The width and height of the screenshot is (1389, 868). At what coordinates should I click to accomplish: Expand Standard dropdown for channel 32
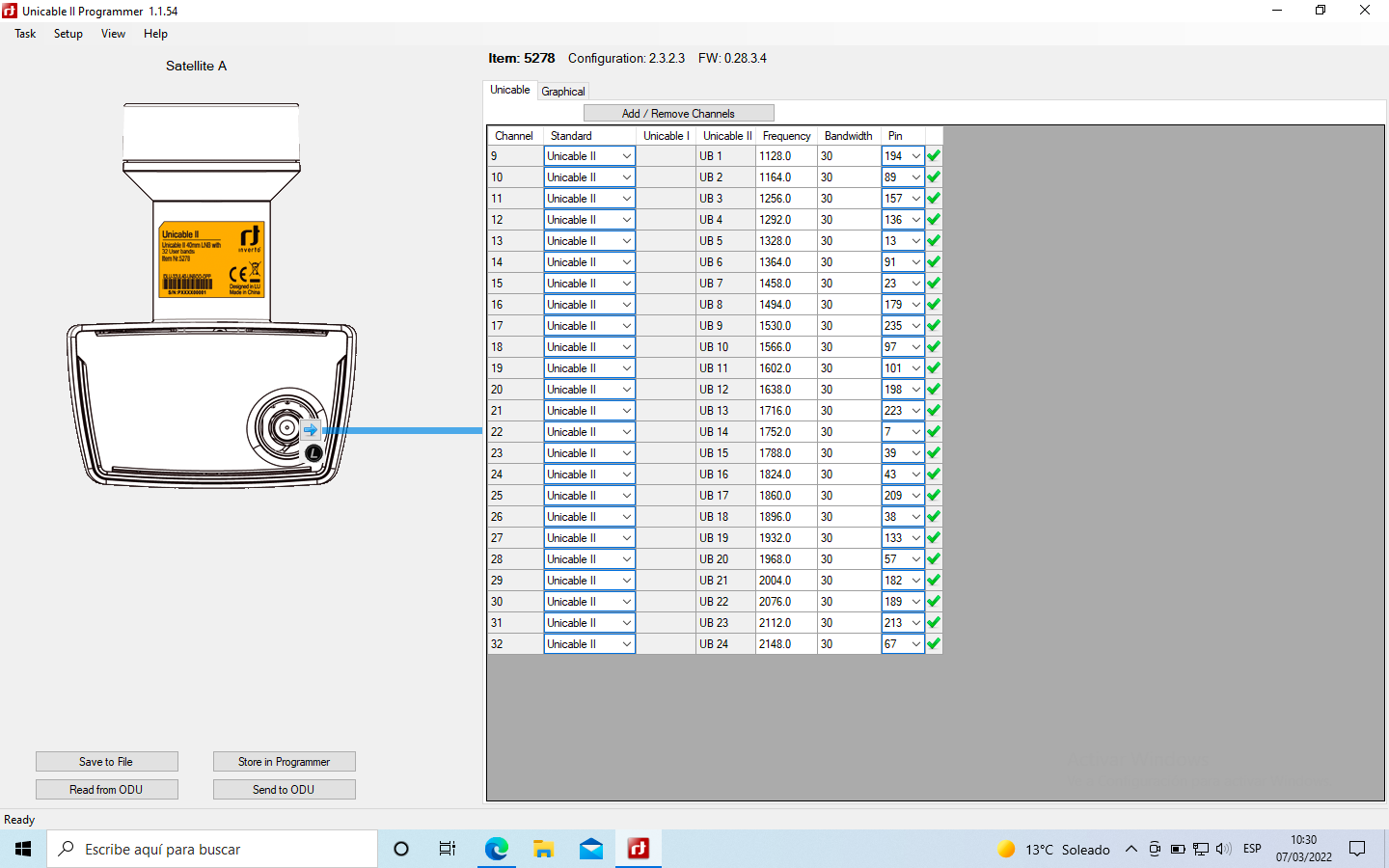(626, 644)
